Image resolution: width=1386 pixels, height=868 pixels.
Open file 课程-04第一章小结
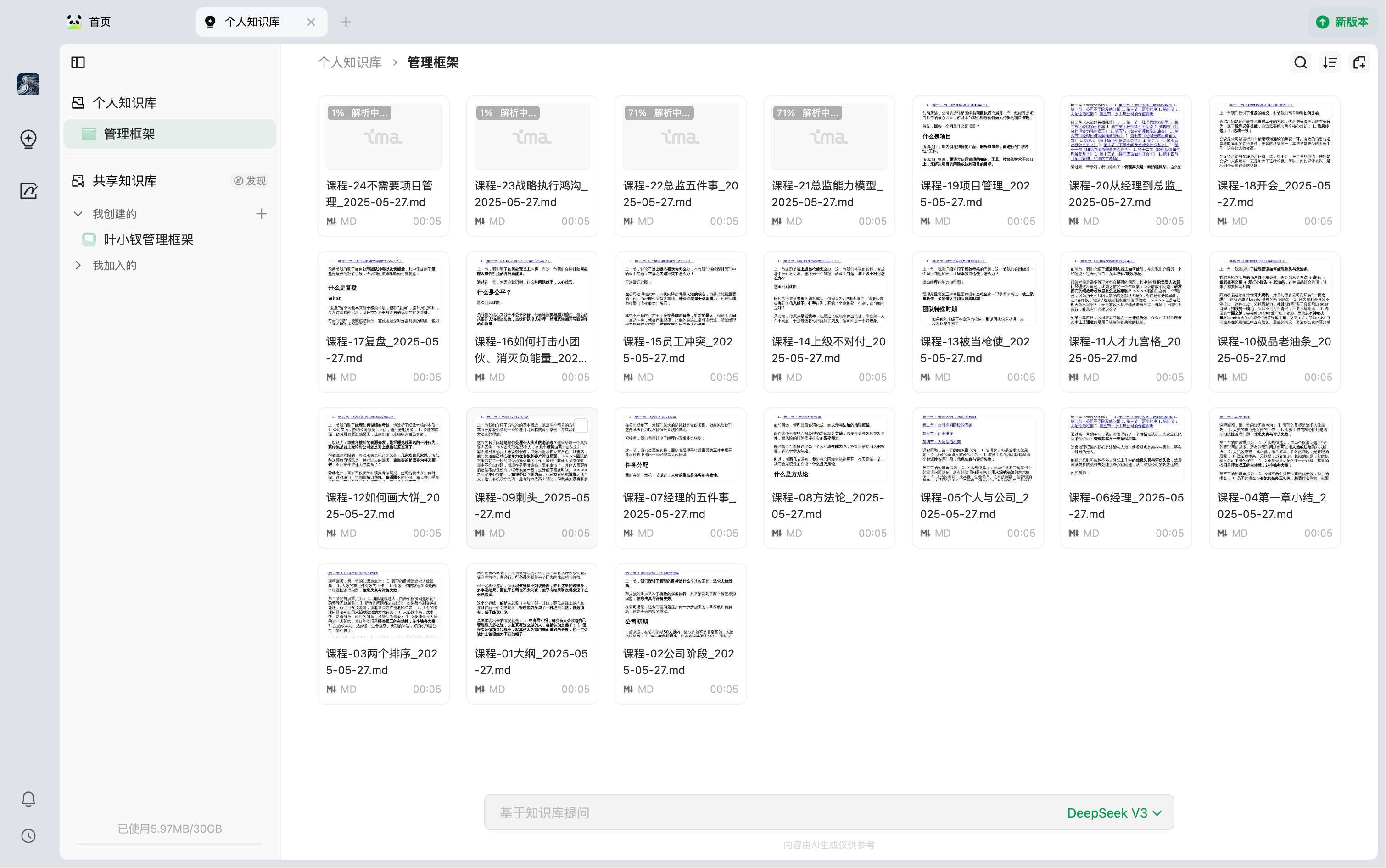(1274, 478)
